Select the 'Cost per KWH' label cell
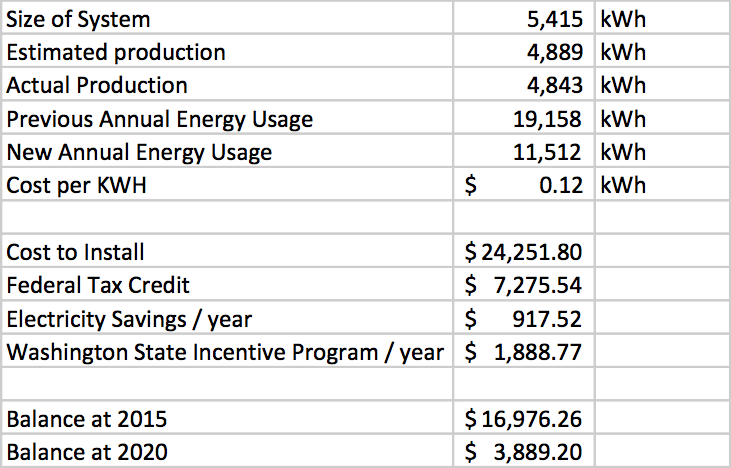The image size is (731, 468). (227, 185)
